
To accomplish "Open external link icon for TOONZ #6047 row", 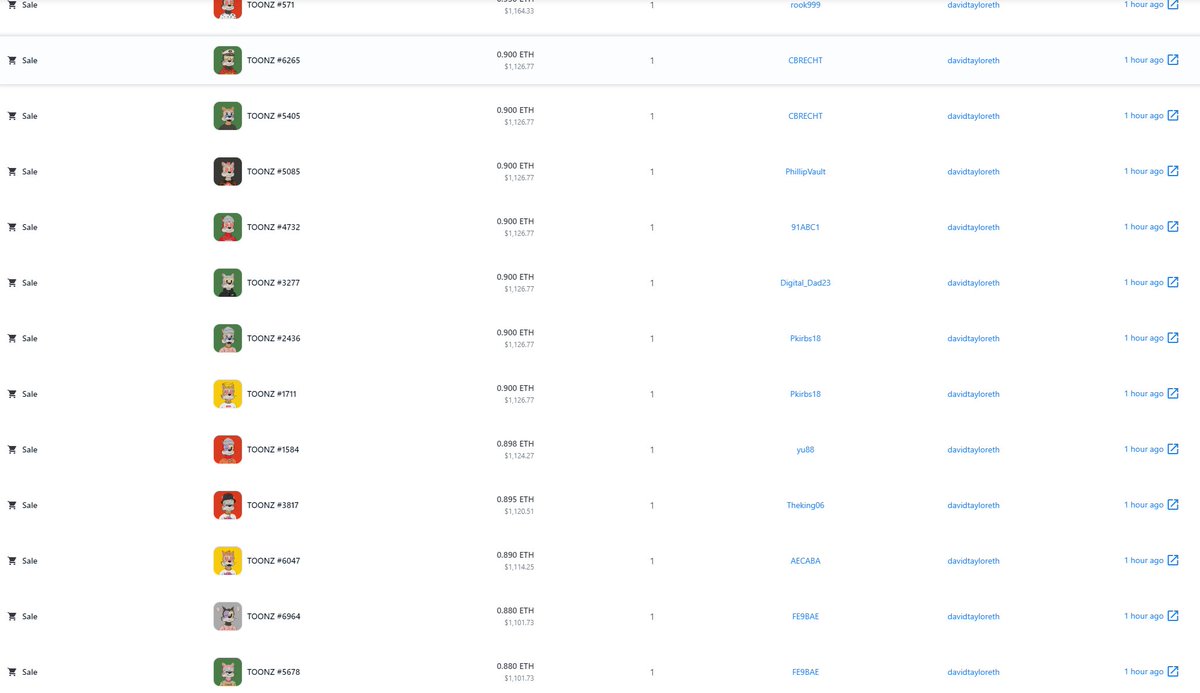I will coord(1173,560).
